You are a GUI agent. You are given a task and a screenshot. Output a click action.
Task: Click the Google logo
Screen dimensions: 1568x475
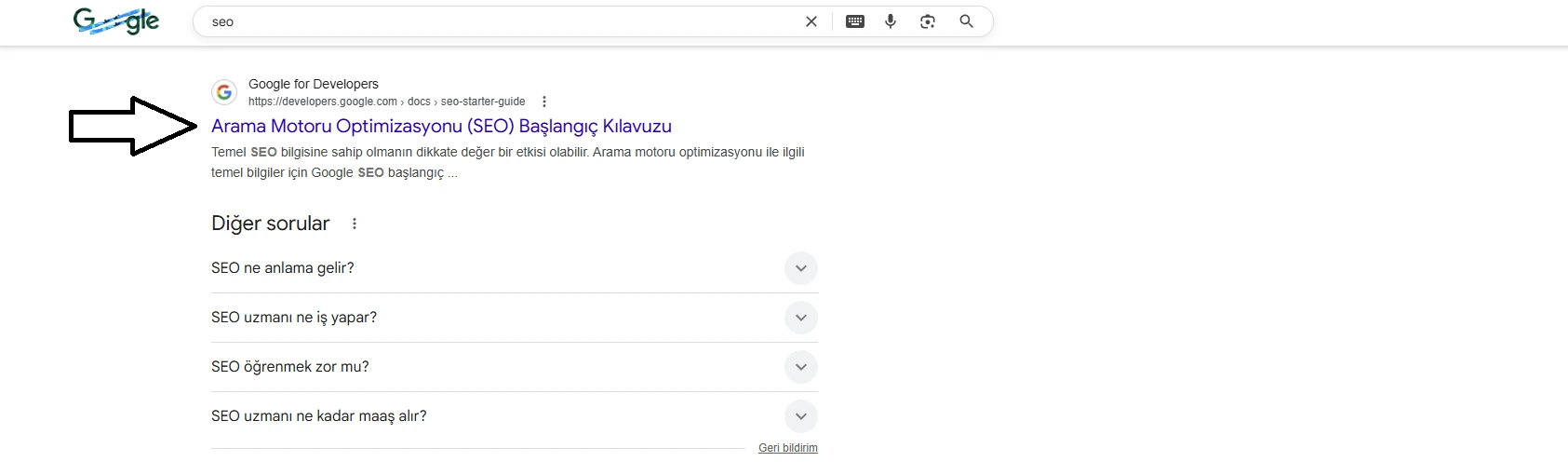coord(116,20)
